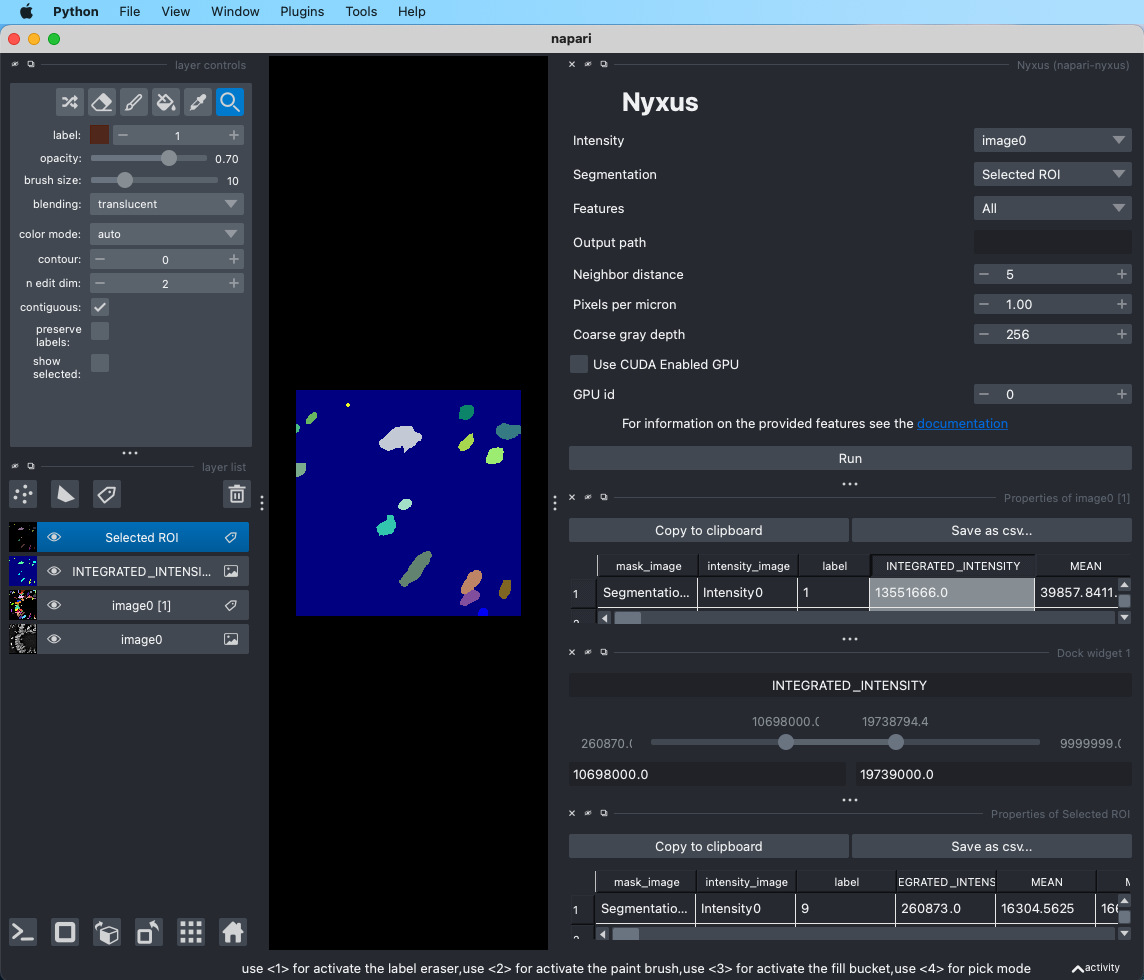Activate the paint brush tool
Image resolution: width=1144 pixels, height=980 pixels.
(134, 102)
